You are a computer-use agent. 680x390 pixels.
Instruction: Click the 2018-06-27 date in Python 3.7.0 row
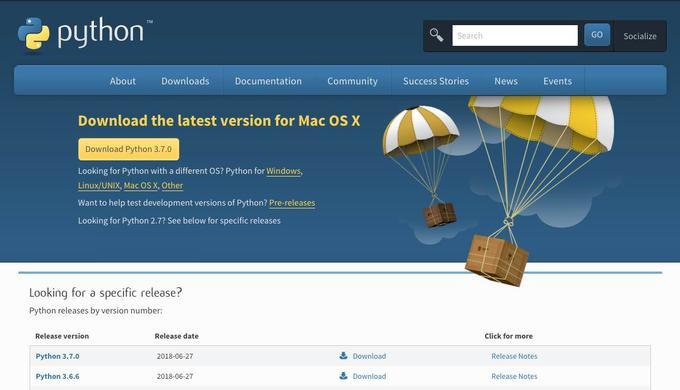[175, 356]
